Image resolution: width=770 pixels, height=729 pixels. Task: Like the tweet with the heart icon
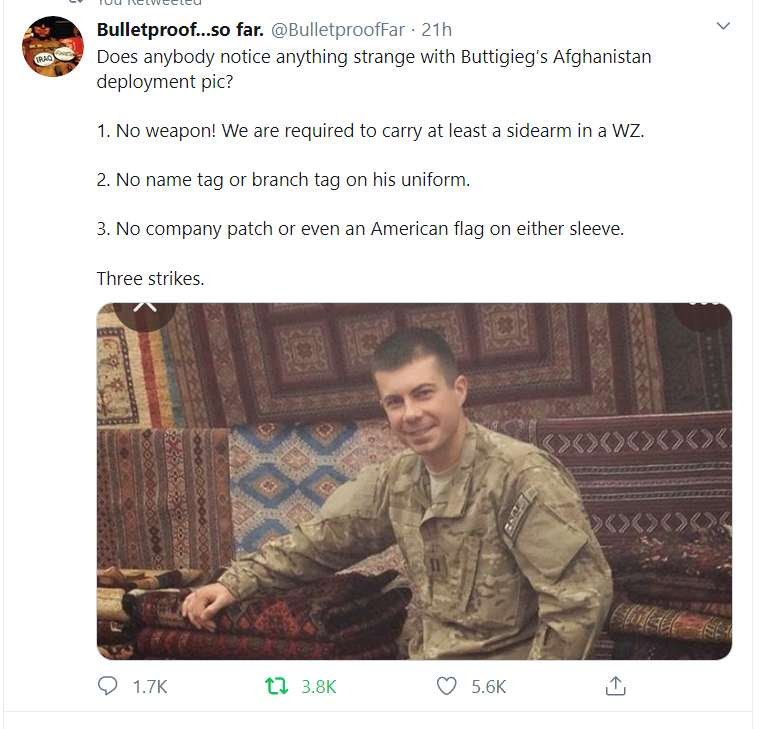pos(446,686)
